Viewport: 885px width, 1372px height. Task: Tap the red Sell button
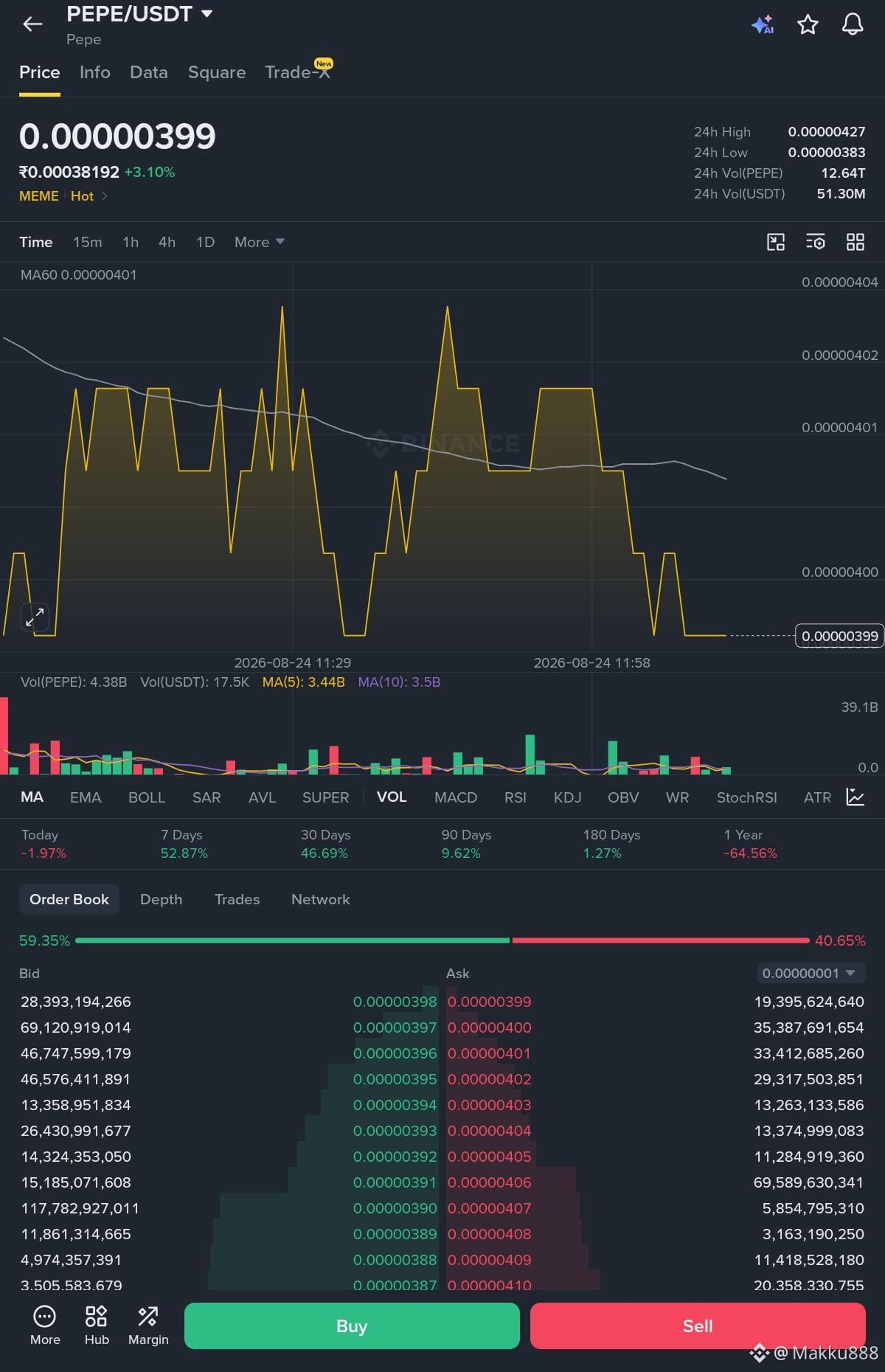[698, 1326]
